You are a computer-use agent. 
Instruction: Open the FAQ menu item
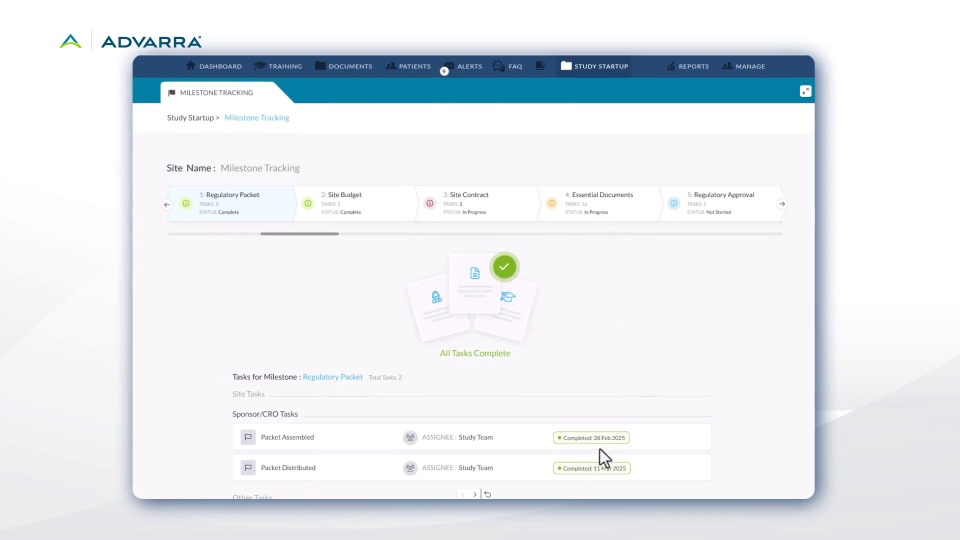(x=508, y=66)
